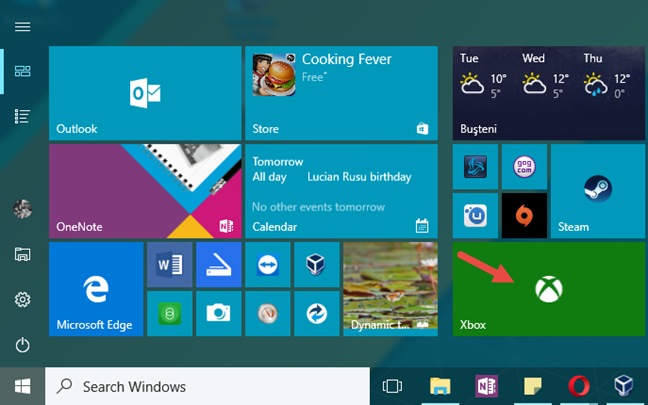This screenshot has width=648, height=405.
Task: Launch the Uplay tile
Action: click(x=475, y=216)
